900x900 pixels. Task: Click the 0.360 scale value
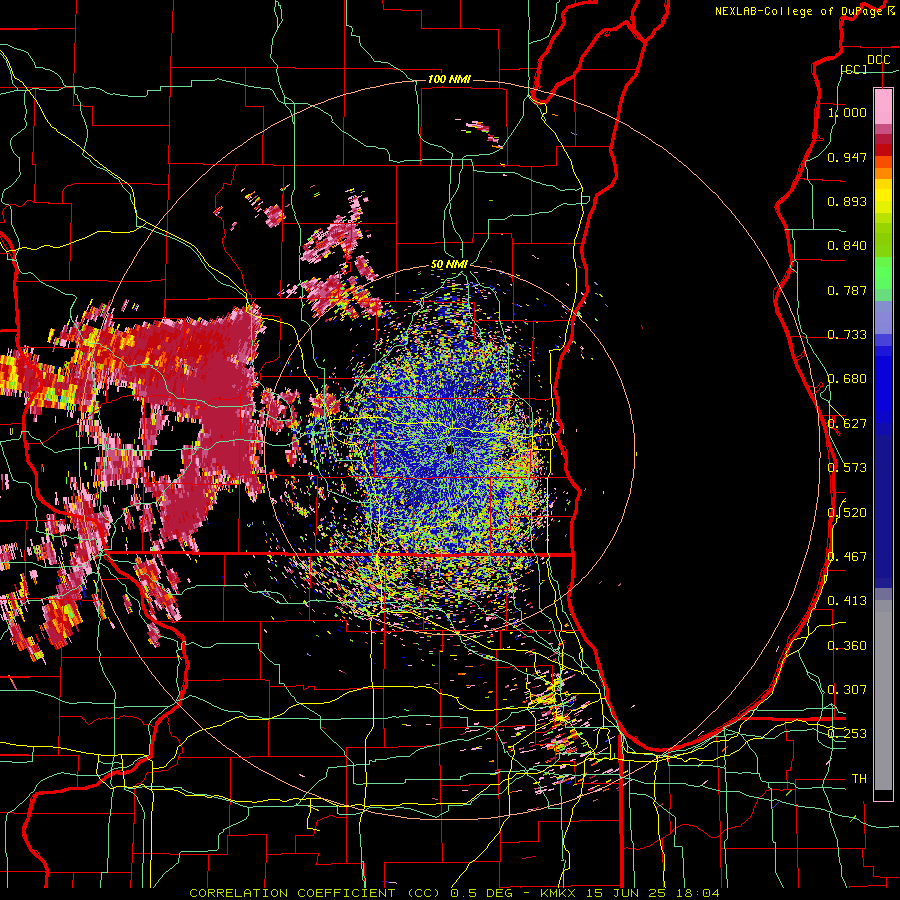pos(847,646)
